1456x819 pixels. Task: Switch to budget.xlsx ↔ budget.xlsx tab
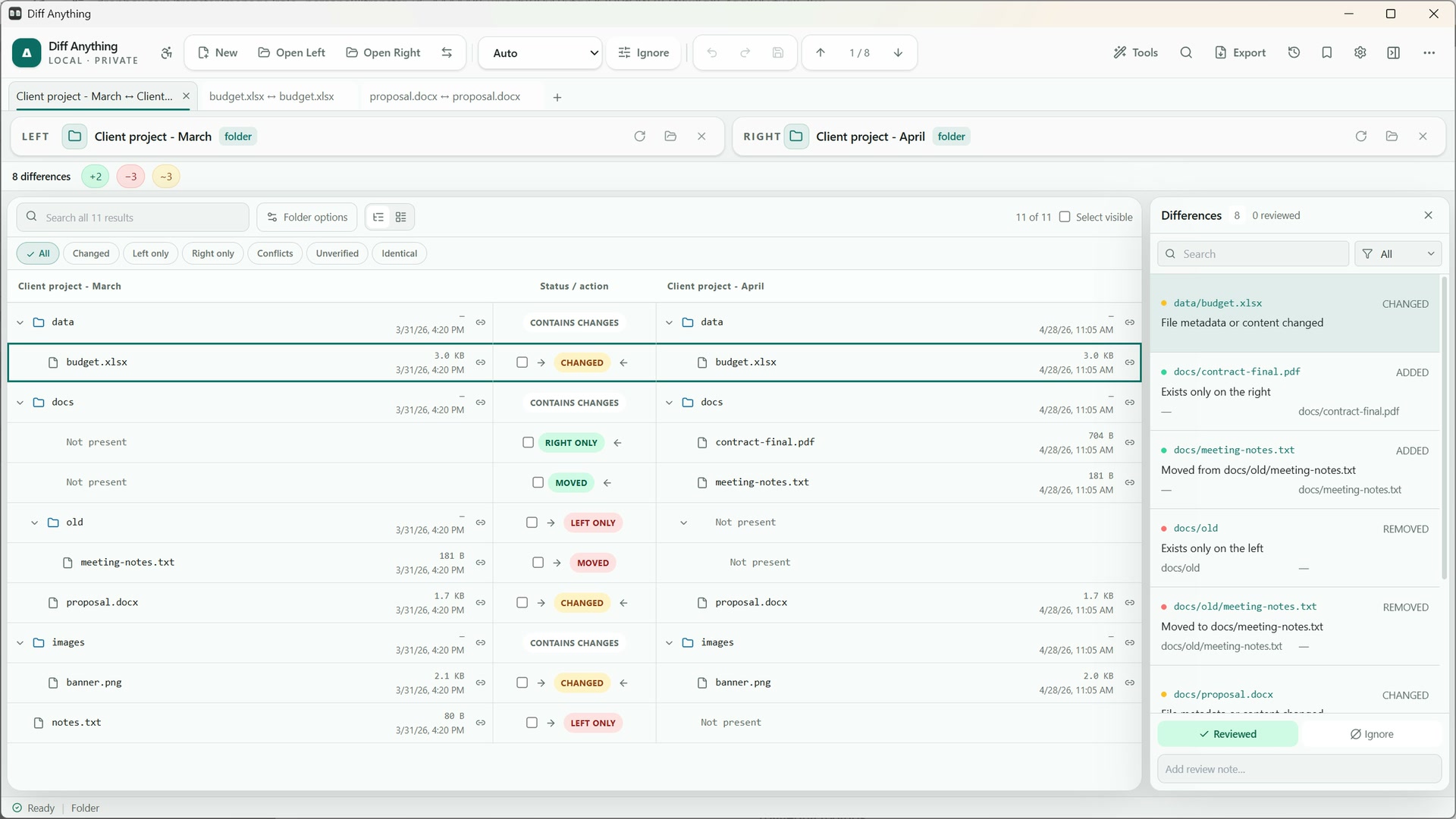coord(271,96)
